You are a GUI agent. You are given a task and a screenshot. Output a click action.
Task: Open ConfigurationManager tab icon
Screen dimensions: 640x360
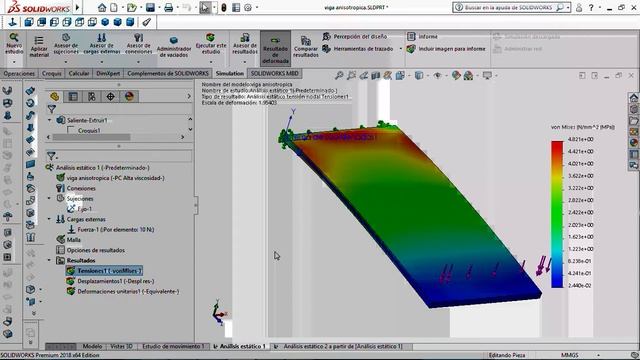coord(92,97)
